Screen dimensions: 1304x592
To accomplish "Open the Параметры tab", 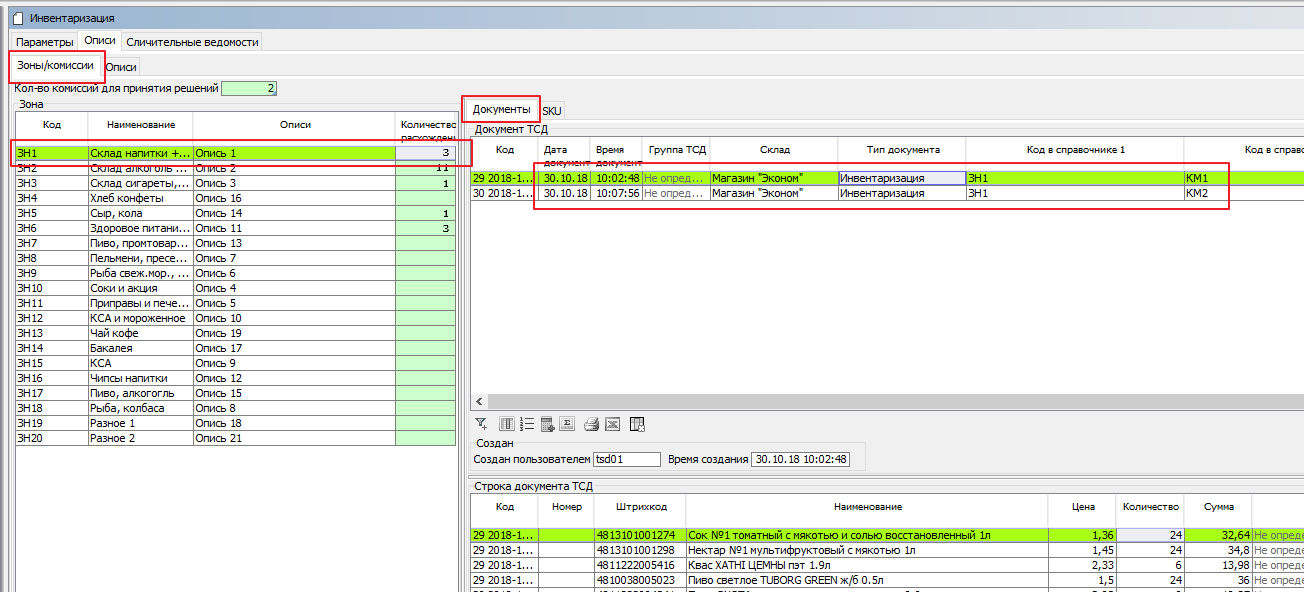I will 45,42.
